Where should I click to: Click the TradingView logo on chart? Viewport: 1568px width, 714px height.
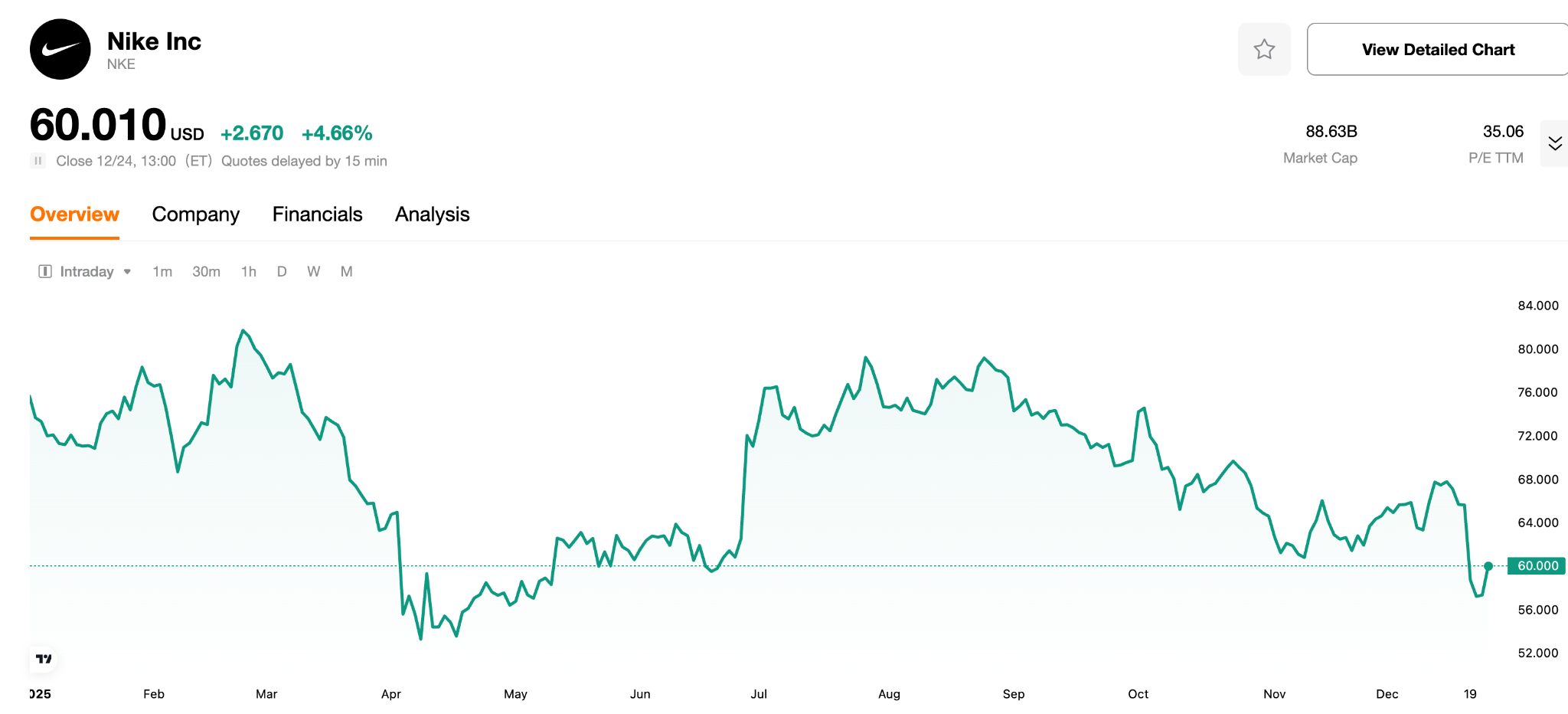point(44,659)
